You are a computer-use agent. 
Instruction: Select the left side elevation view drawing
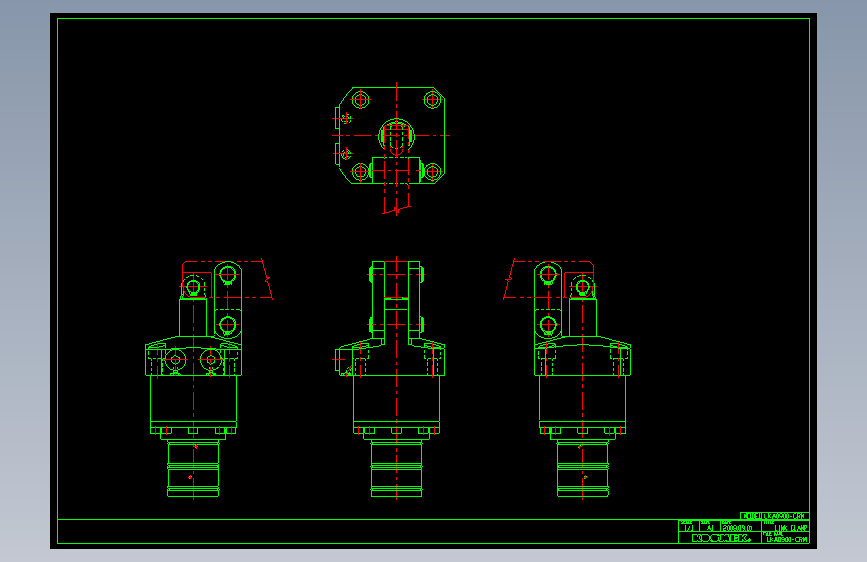click(x=209, y=379)
